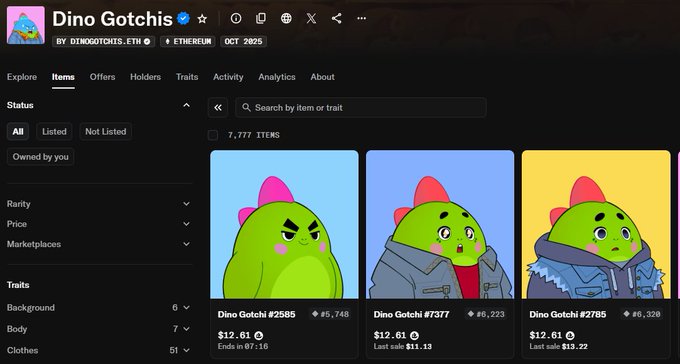Click rarity rank badge #6,223

pos(486,314)
